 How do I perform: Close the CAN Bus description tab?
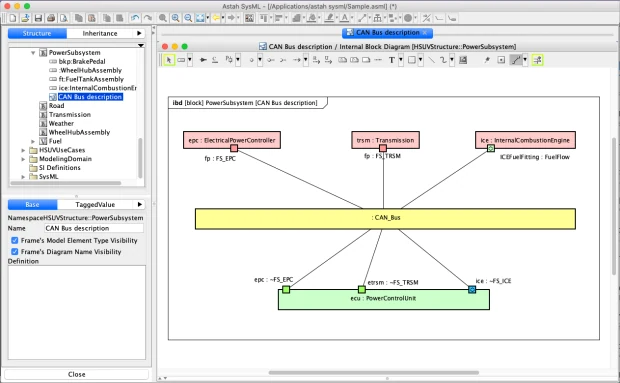click(425, 33)
